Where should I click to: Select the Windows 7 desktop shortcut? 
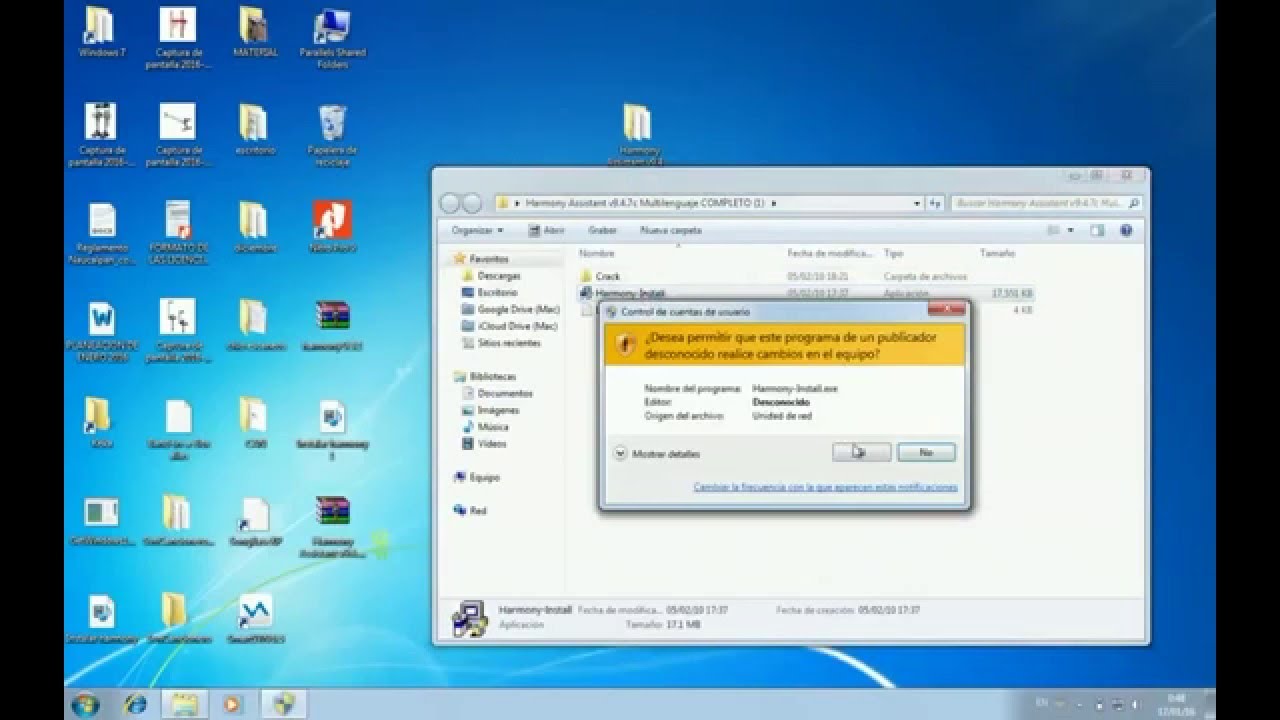101,32
